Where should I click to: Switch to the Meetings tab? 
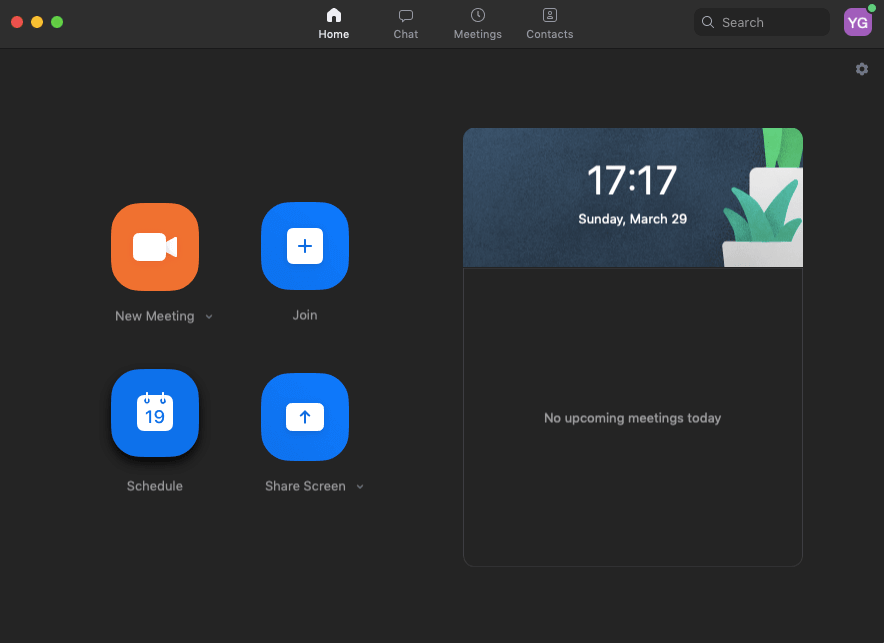pyautogui.click(x=478, y=24)
